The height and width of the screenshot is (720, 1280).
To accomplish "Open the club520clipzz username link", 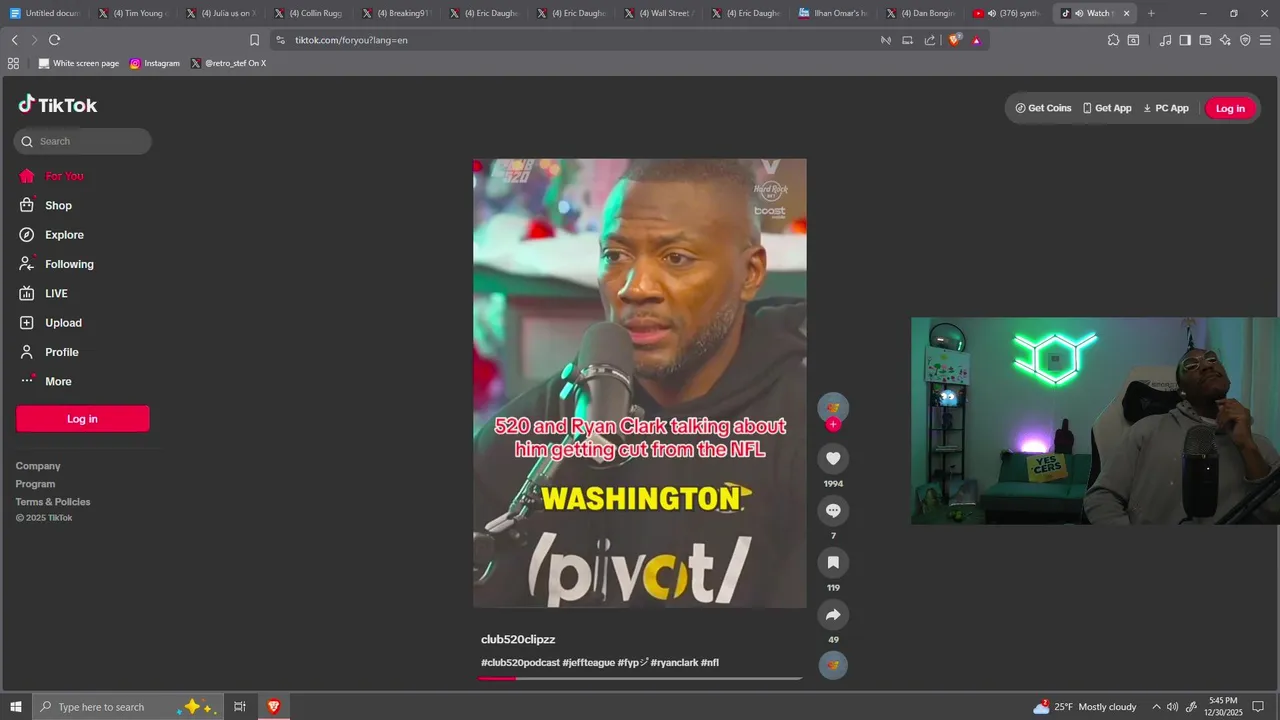I will (x=518, y=639).
